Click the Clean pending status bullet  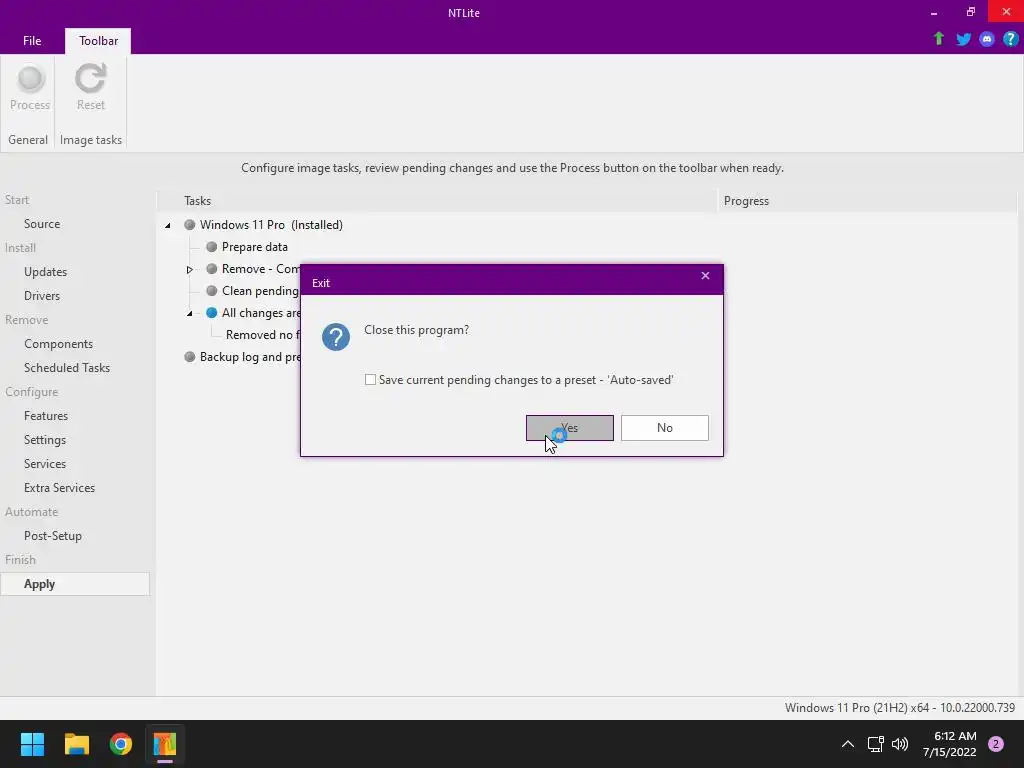(212, 291)
